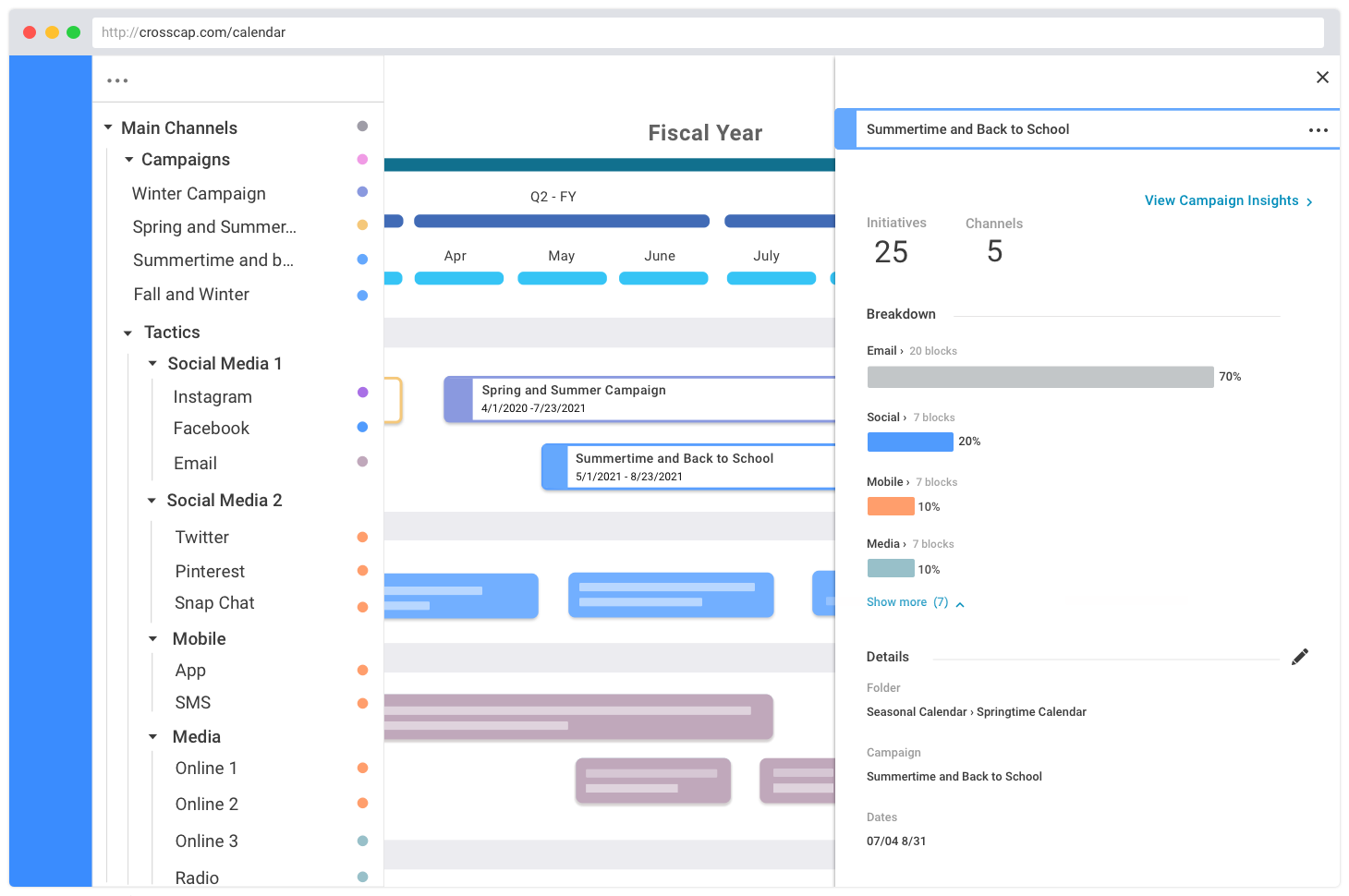The width and height of the screenshot is (1349, 896).
Task: Click the Channels count 5
Action: click(x=995, y=251)
